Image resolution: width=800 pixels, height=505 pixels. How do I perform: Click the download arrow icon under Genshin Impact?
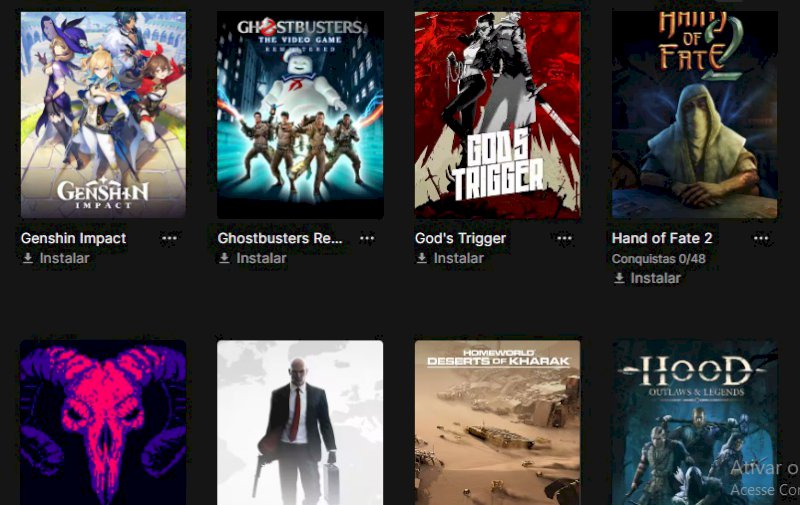[28, 258]
